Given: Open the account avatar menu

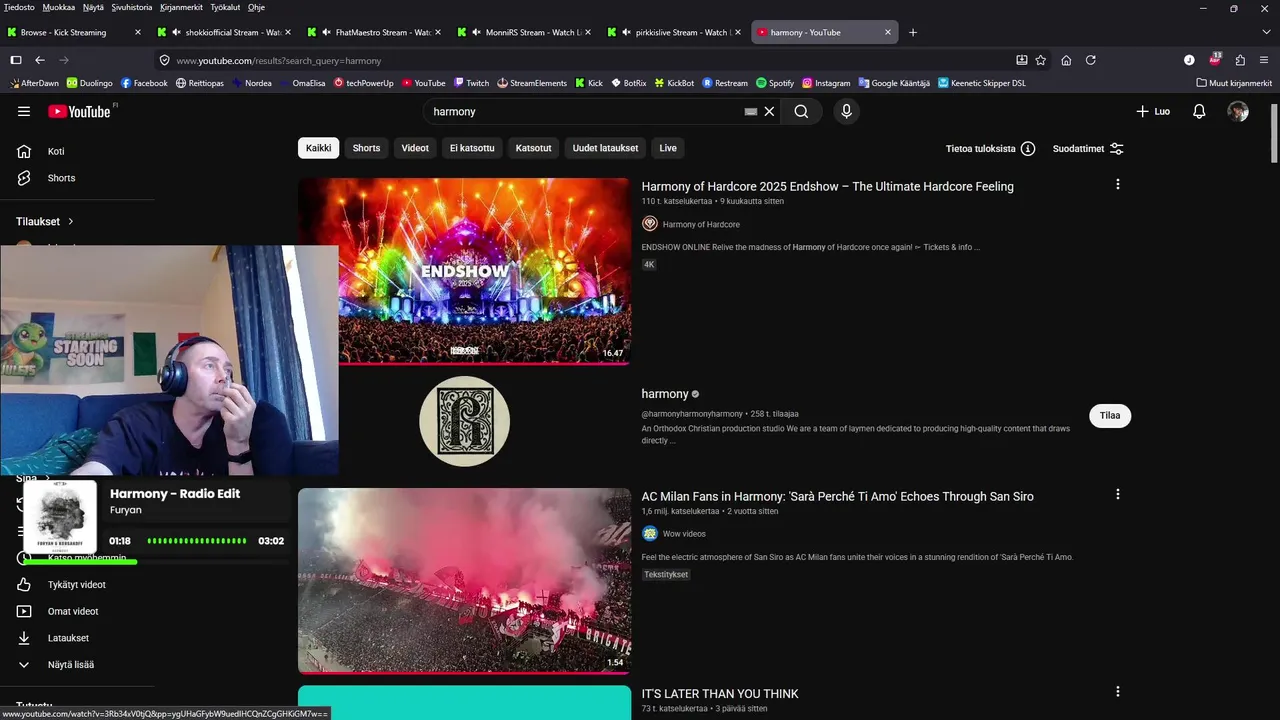Looking at the screenshot, I should click(1238, 112).
